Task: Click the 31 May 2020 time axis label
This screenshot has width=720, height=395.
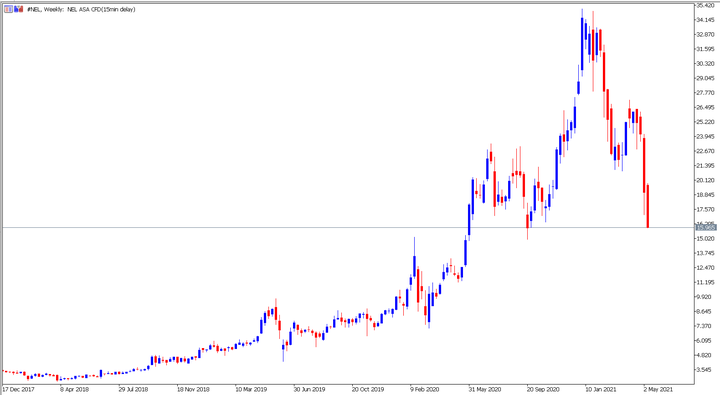Action: pos(484,389)
